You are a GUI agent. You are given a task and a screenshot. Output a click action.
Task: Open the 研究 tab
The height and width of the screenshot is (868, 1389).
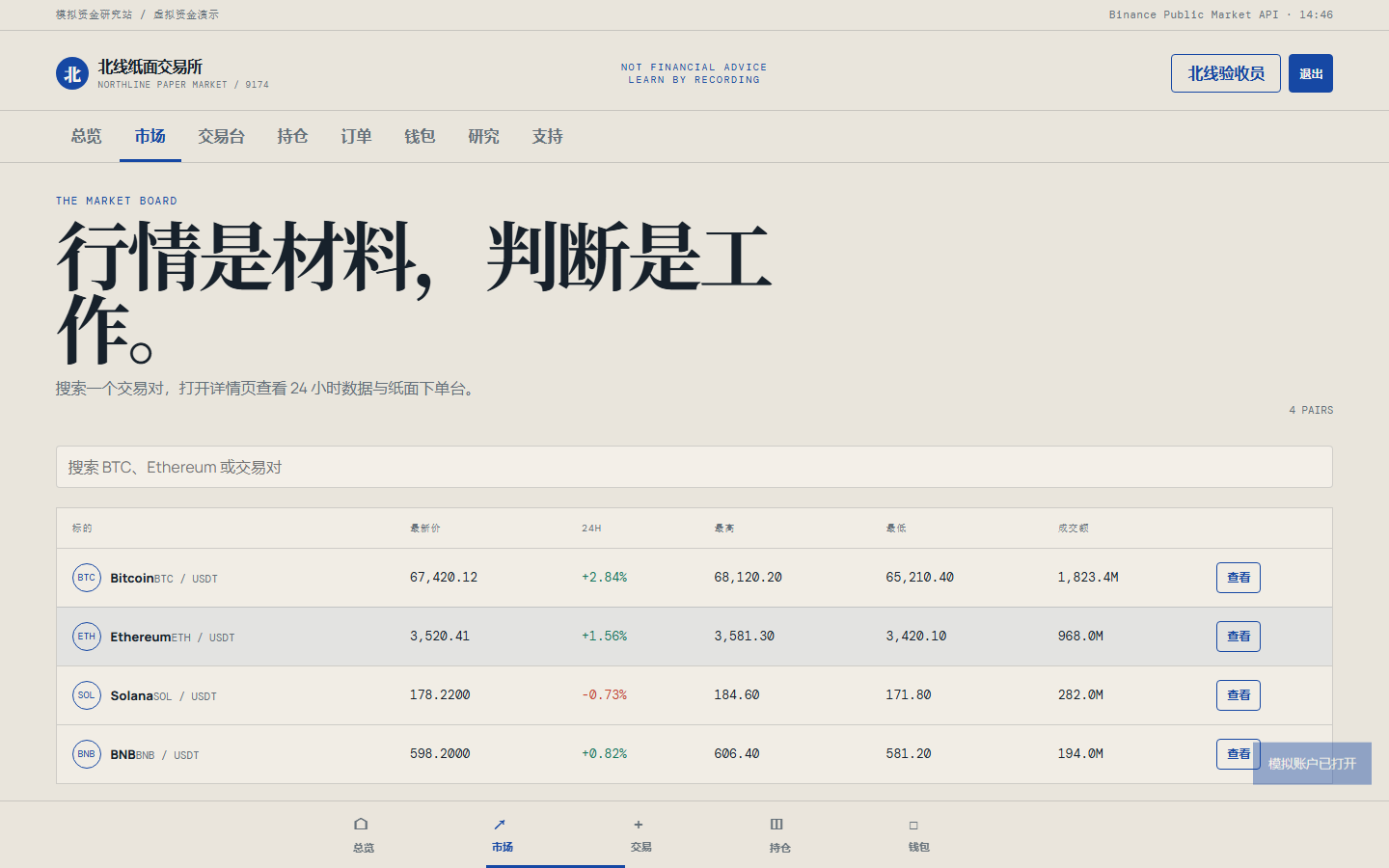click(x=483, y=137)
